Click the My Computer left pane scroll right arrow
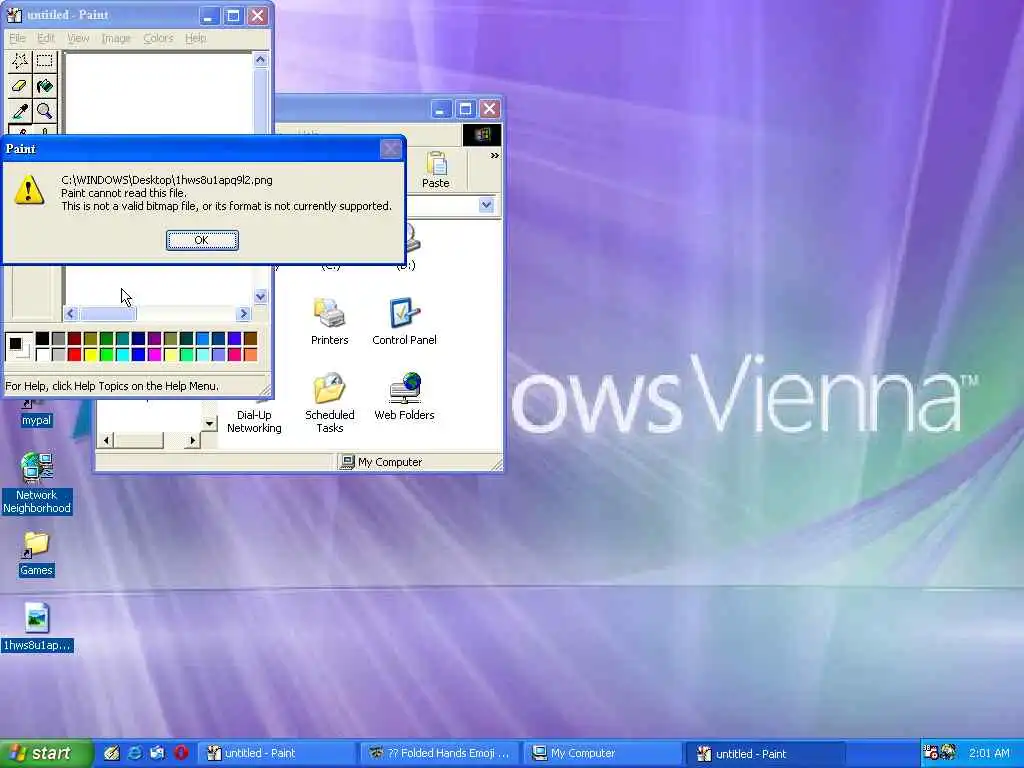The height and width of the screenshot is (768, 1024). pos(192,441)
